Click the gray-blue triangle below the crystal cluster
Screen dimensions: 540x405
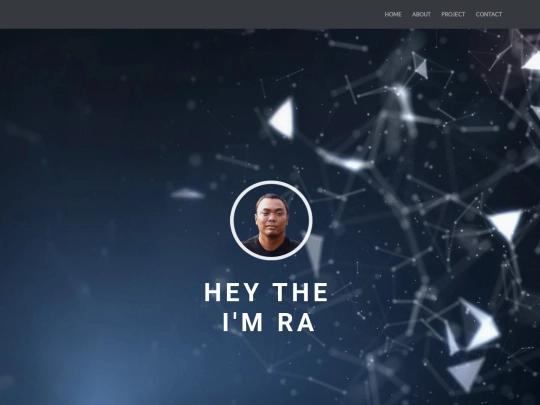point(467,374)
